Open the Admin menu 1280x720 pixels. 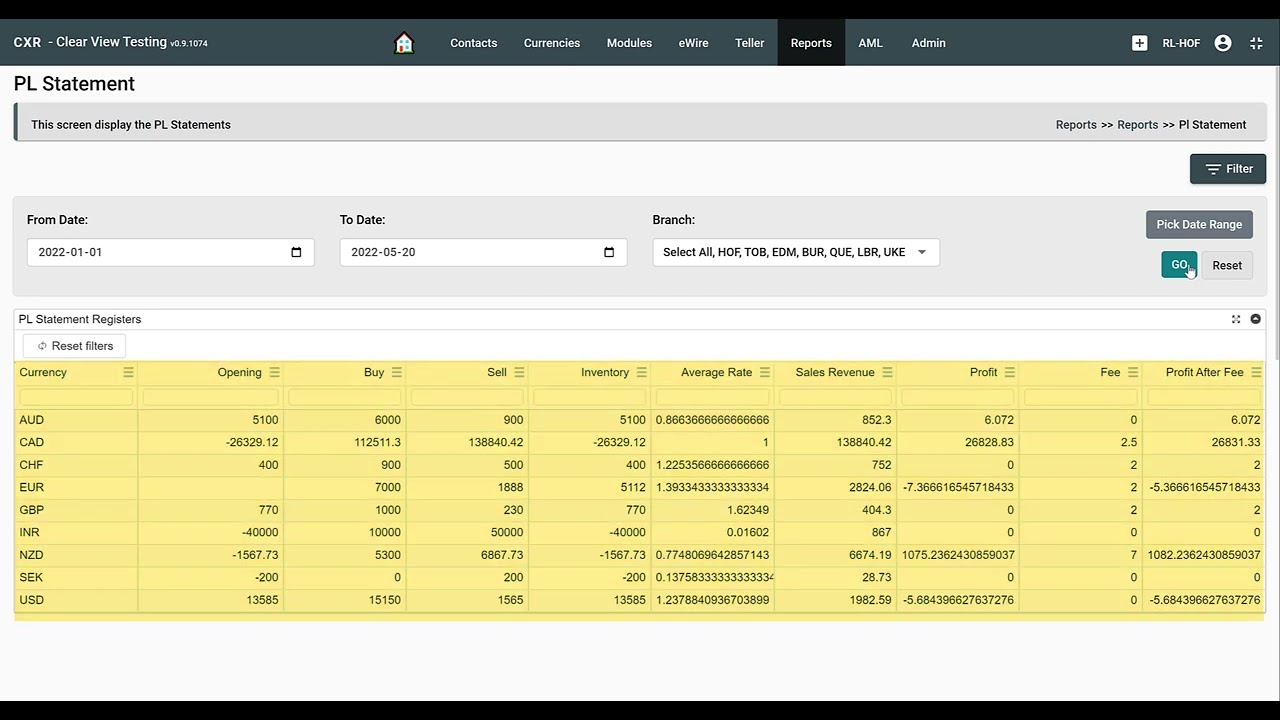point(928,43)
